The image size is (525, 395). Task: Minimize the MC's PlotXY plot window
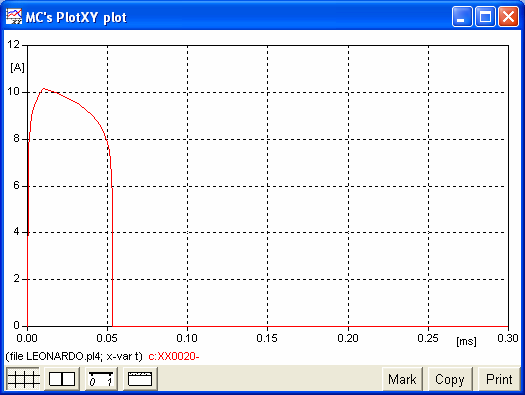coord(462,16)
